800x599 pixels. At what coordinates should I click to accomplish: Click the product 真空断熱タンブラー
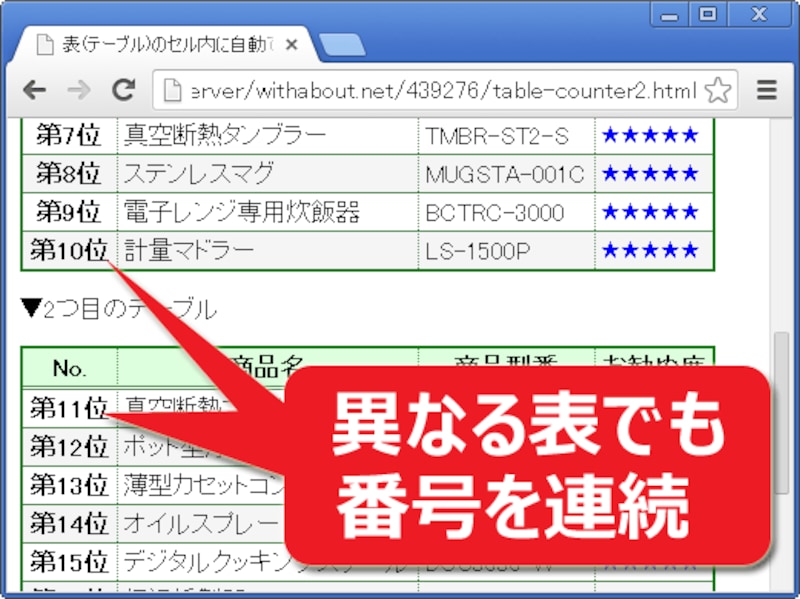click(x=225, y=136)
